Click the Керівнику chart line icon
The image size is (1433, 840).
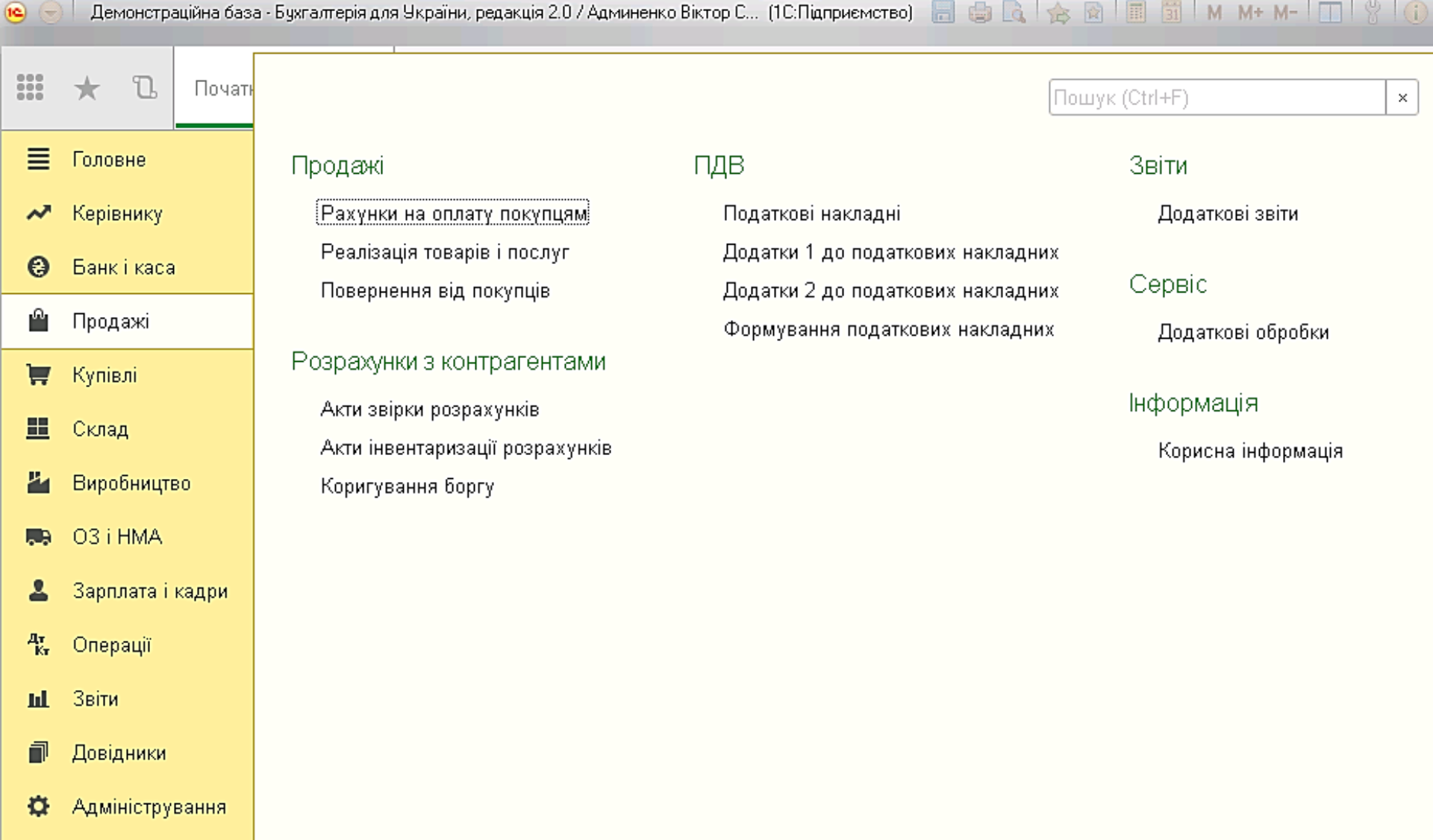point(38,213)
